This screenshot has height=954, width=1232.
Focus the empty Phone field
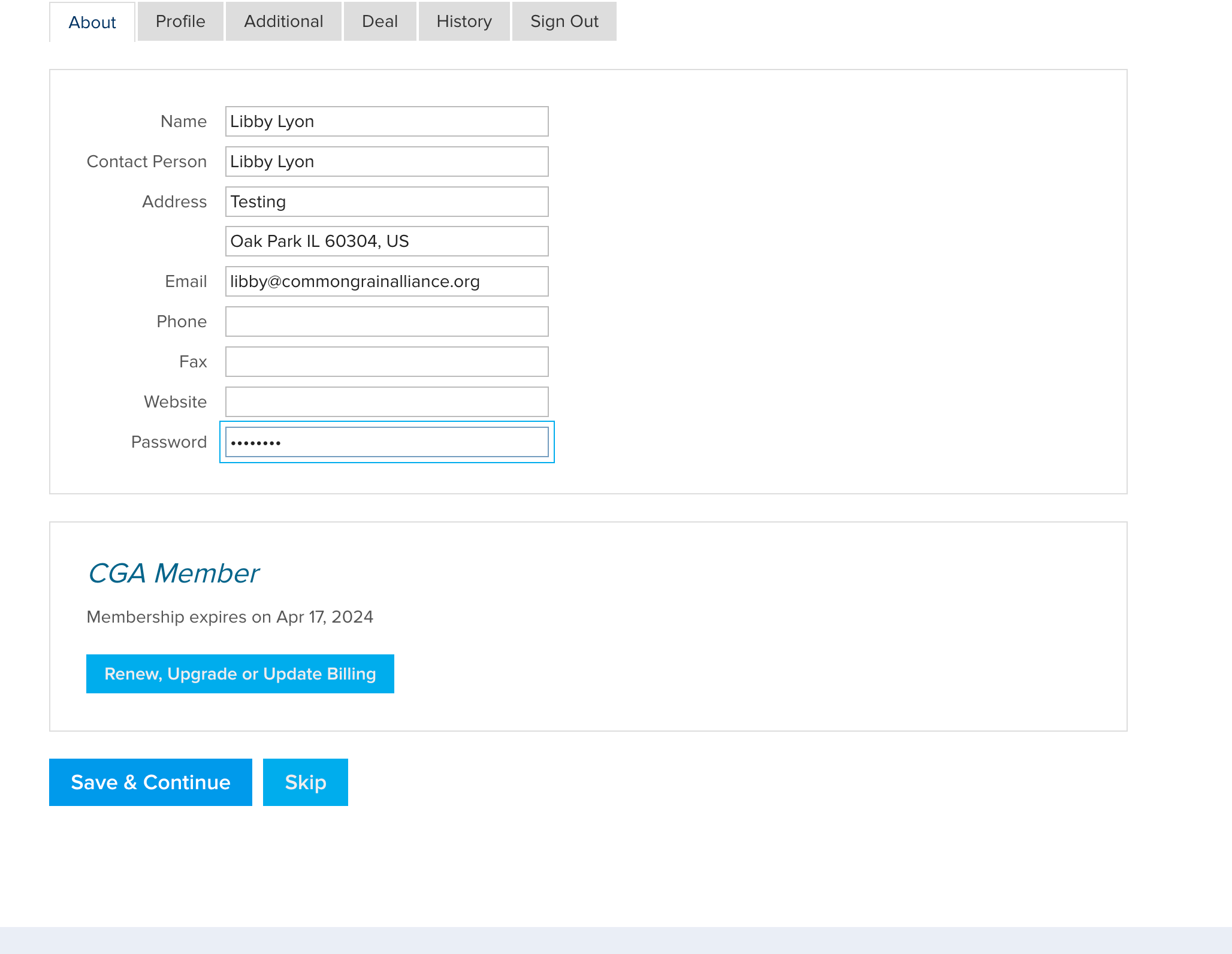tap(387, 322)
